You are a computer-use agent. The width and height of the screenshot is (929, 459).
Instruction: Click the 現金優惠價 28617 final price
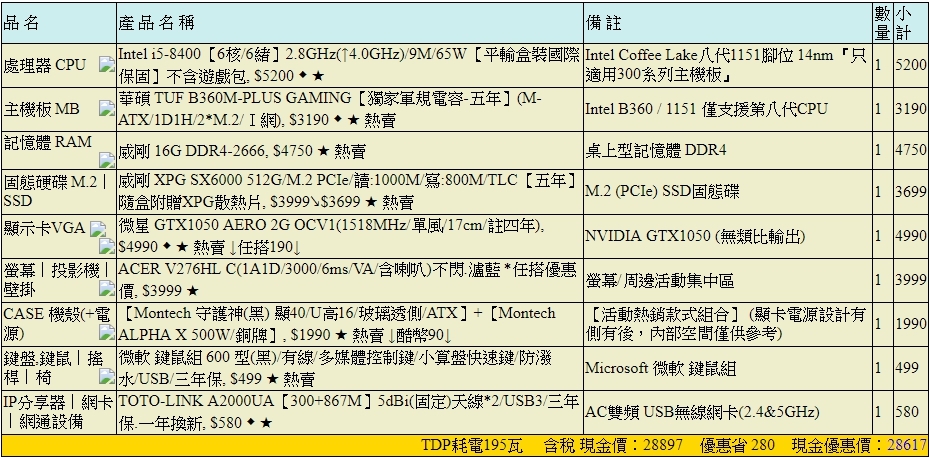pos(859,445)
